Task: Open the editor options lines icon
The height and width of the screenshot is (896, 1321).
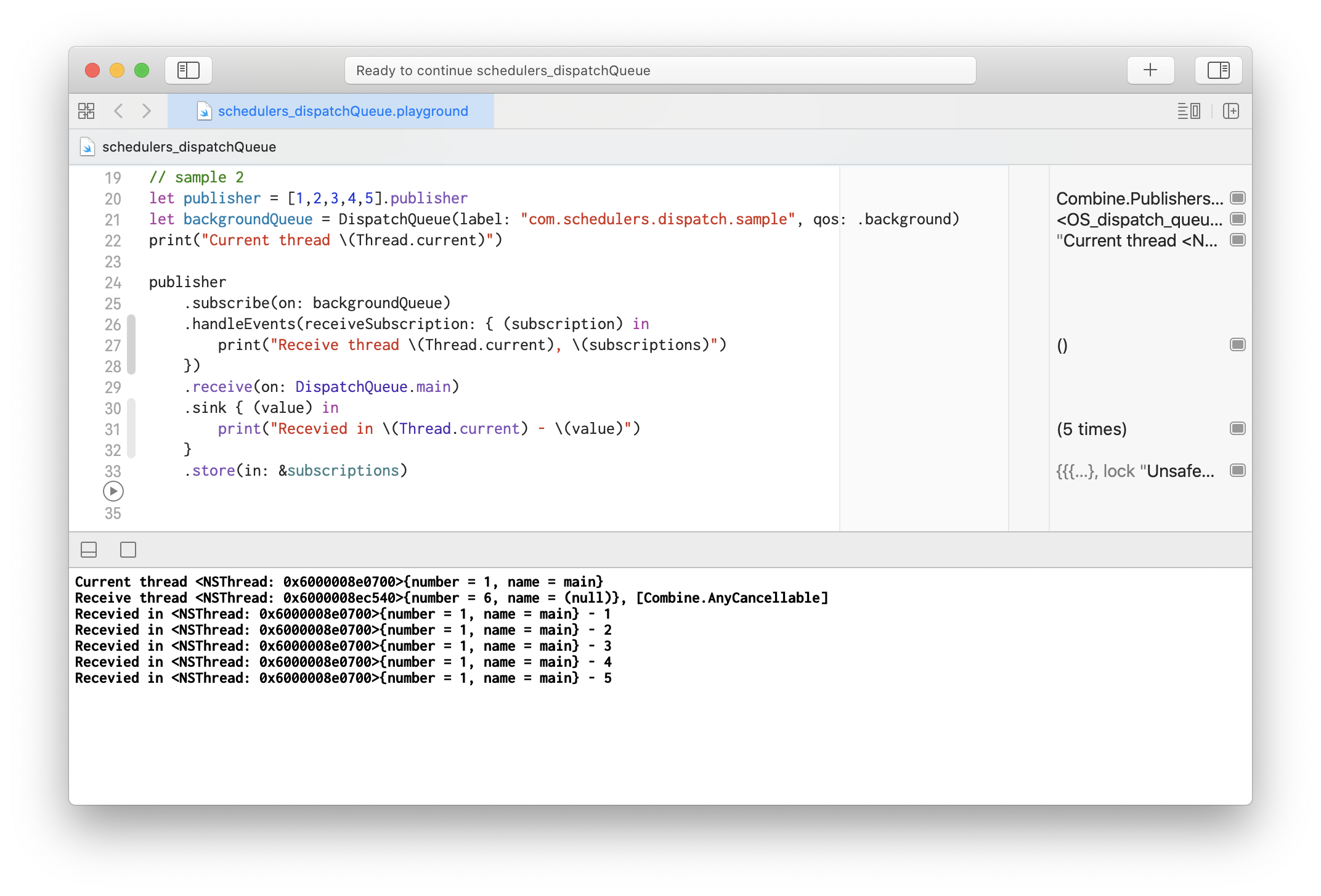Action: coord(1189,111)
